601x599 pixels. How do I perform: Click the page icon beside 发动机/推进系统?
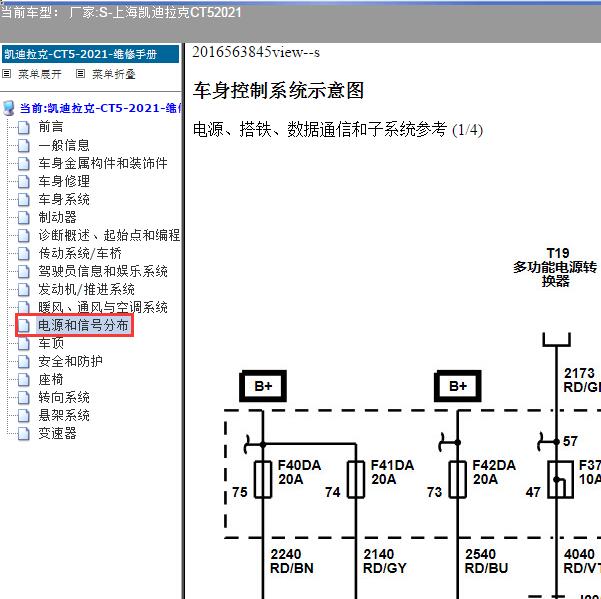coord(23,289)
